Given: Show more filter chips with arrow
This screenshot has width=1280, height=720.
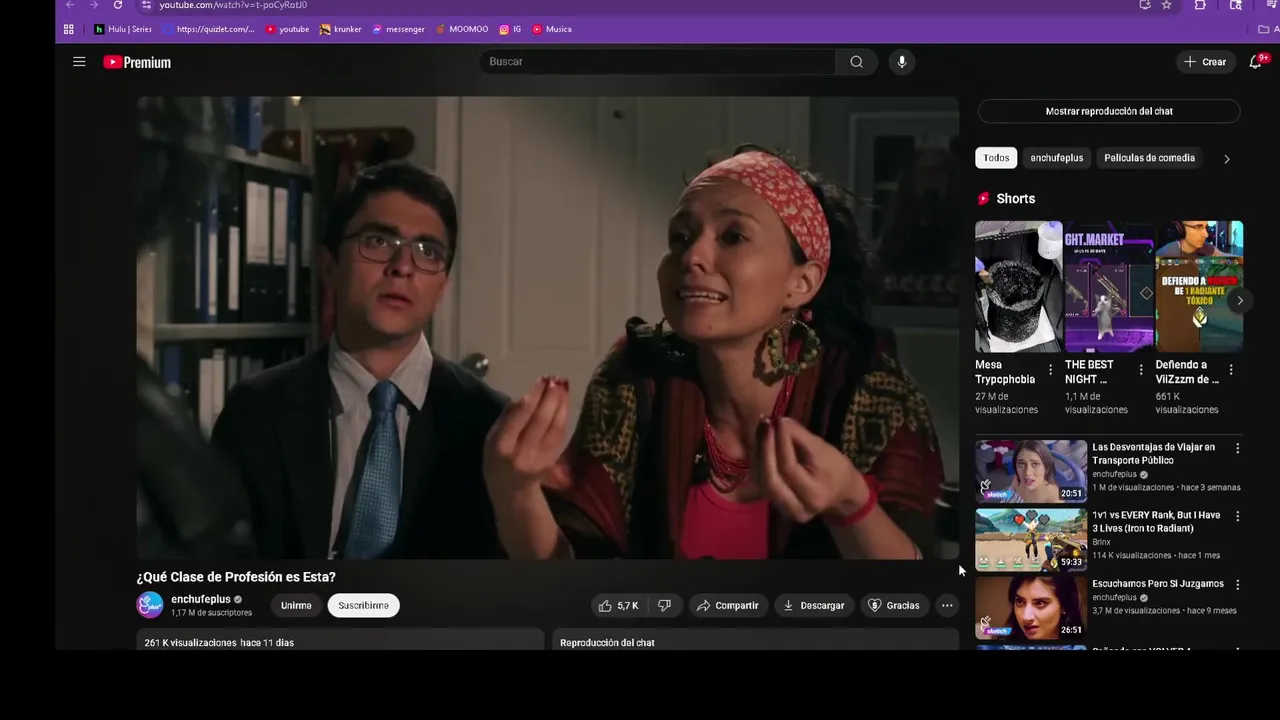Looking at the screenshot, I should coord(1227,159).
